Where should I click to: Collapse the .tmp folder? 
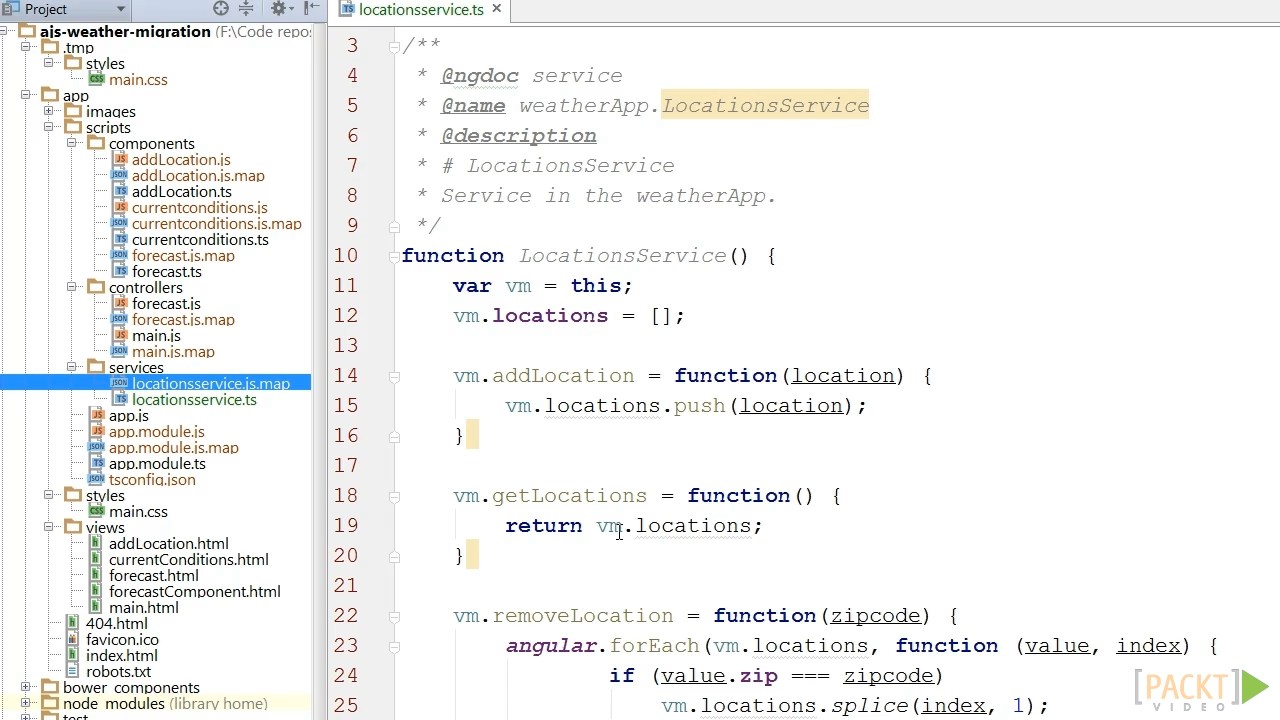coord(26,47)
